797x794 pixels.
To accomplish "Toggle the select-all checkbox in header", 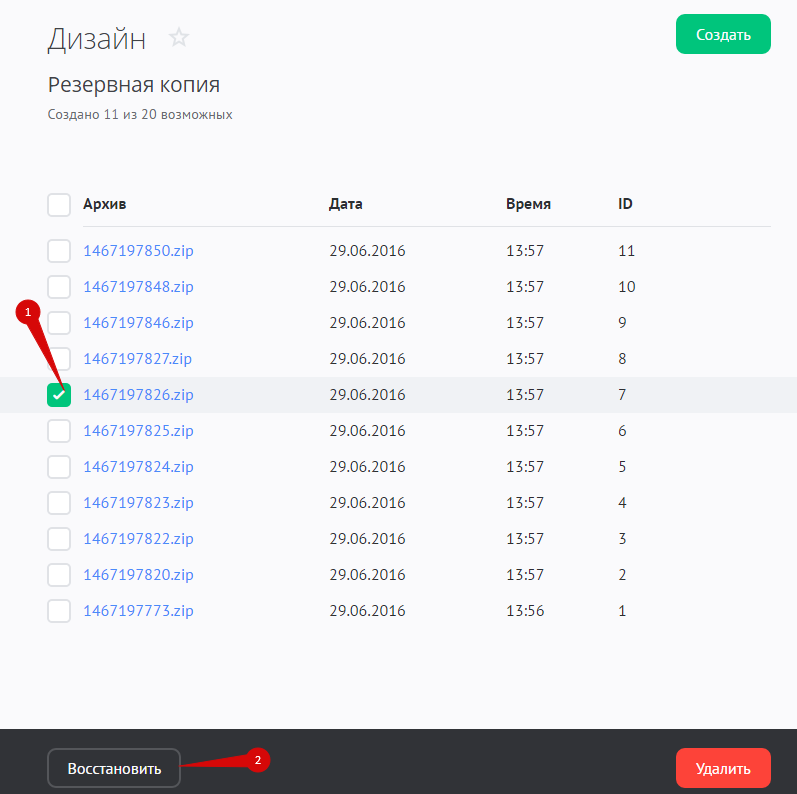I will click(59, 205).
